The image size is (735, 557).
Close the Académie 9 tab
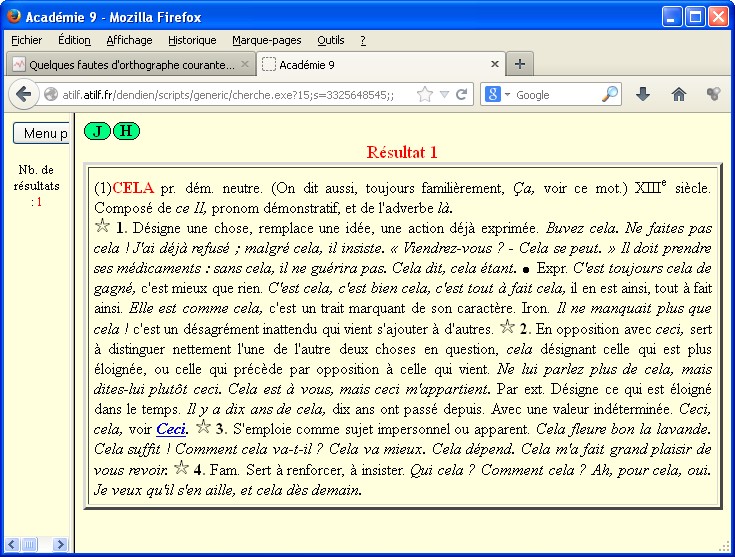point(495,64)
